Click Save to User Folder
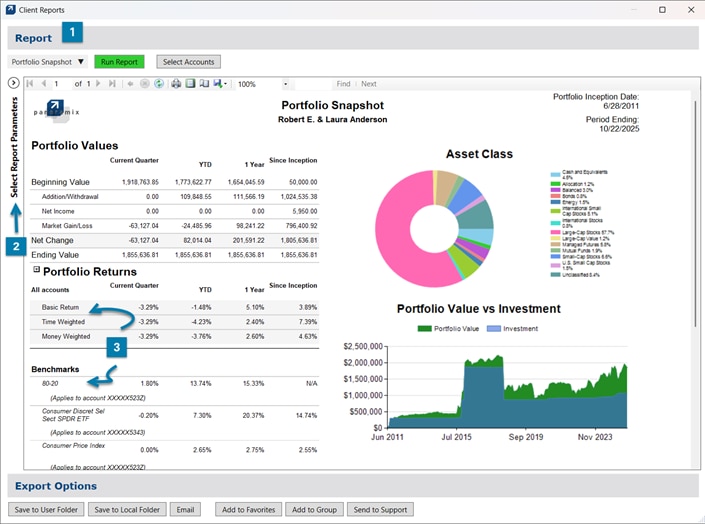 coord(44,510)
